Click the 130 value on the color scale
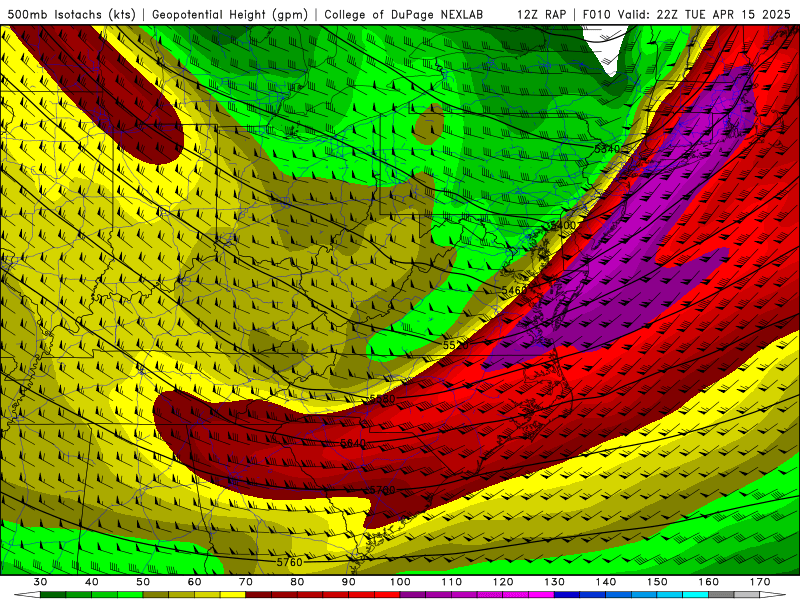Viewport: 800px width, 600px height. click(555, 582)
